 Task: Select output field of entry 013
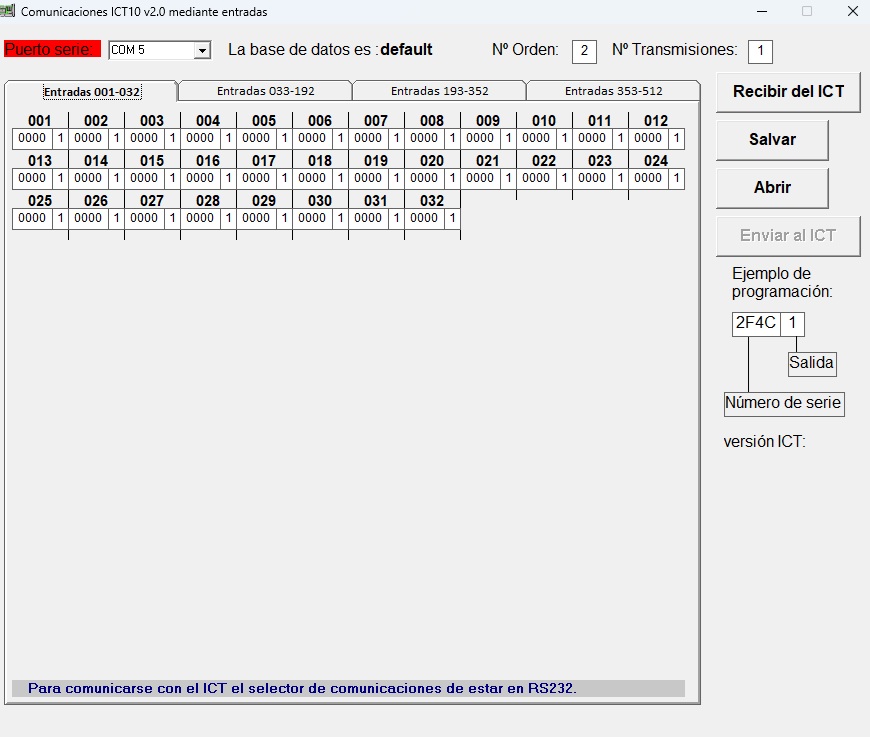pos(60,178)
